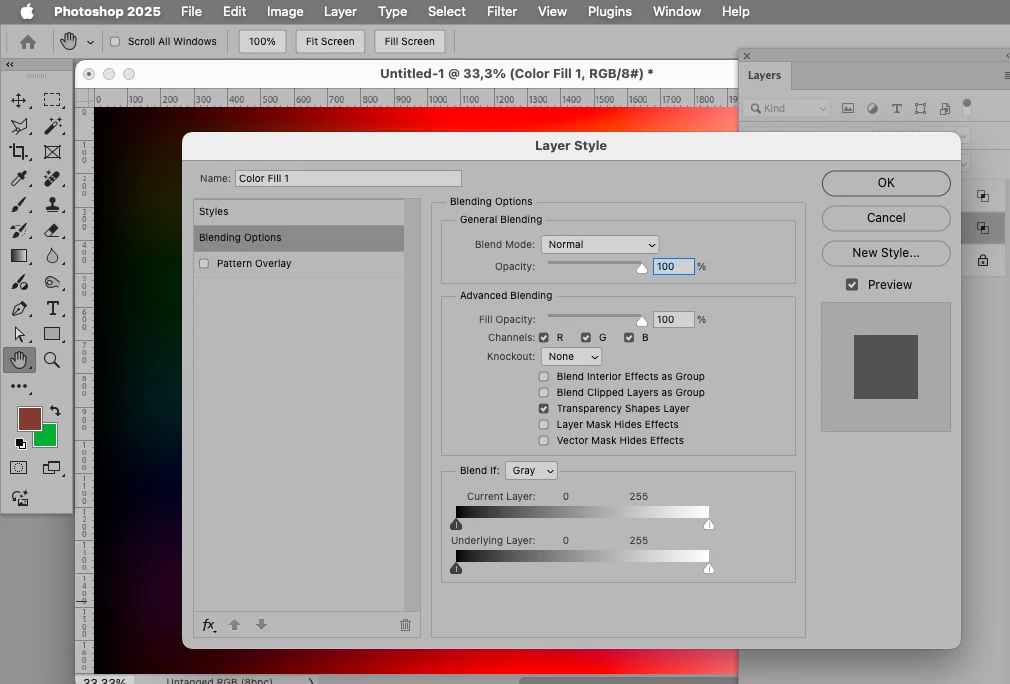Uncheck Transparency Shapes Layer
This screenshot has width=1010, height=684.
click(544, 408)
